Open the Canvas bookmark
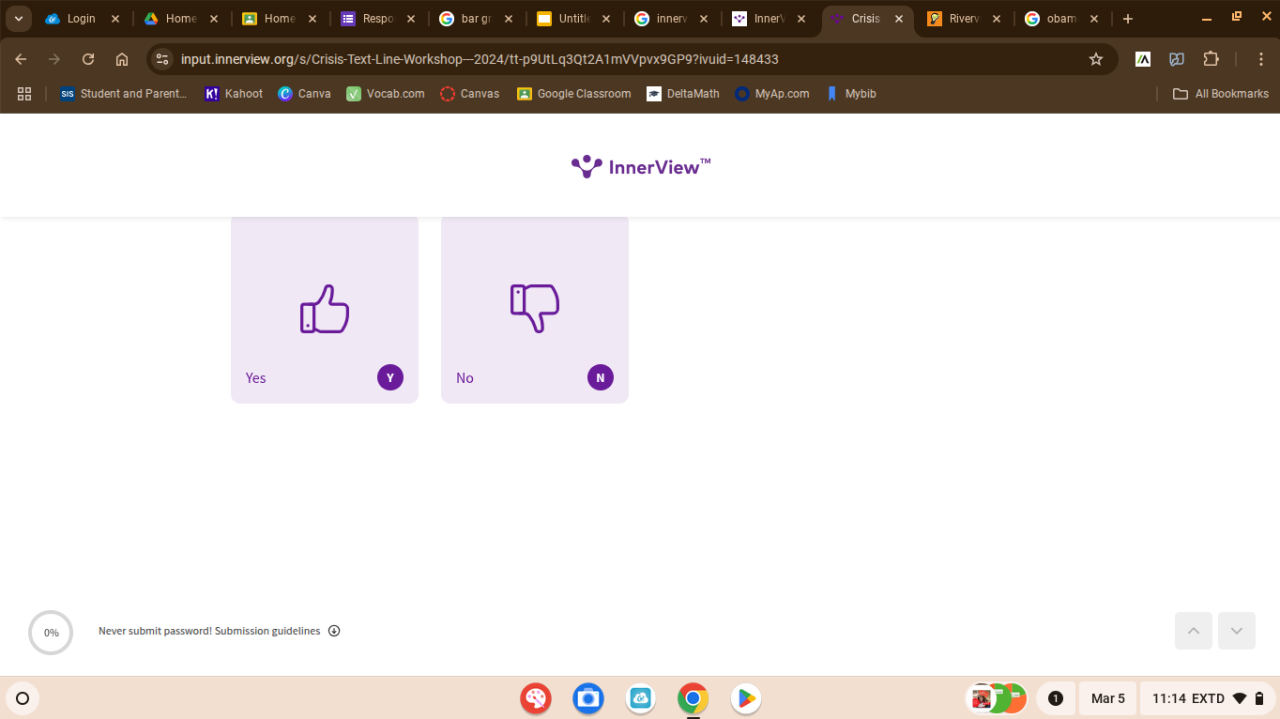The height and width of the screenshot is (719, 1280). (x=470, y=94)
